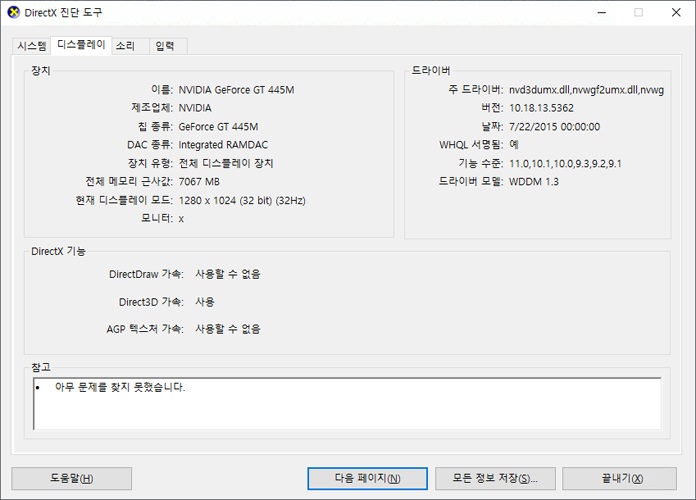Minimize the DirectX diagnostic window
Screen dimensions: 696x500
click(x=602, y=12)
